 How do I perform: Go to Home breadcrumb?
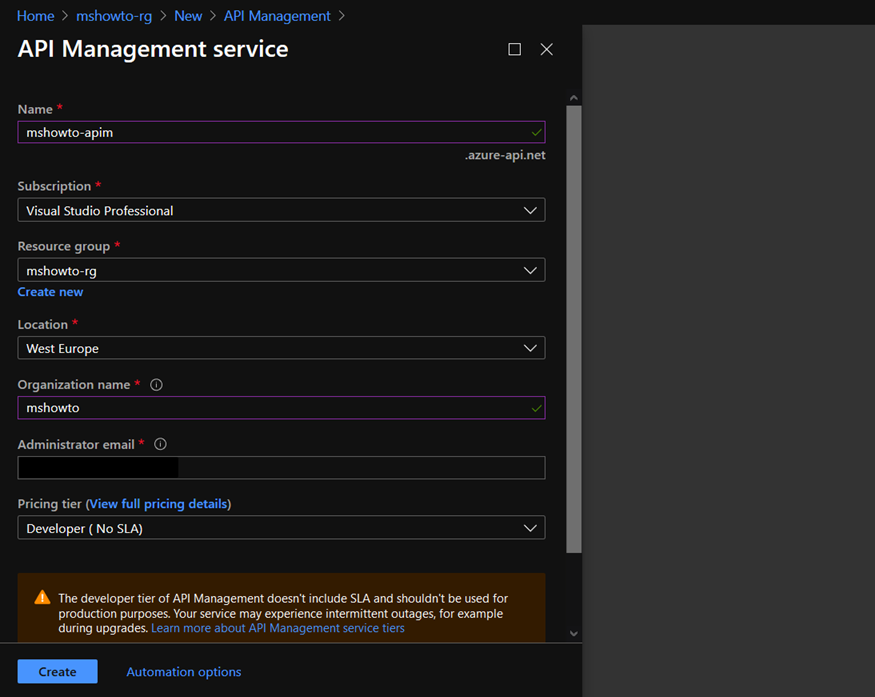tap(36, 16)
